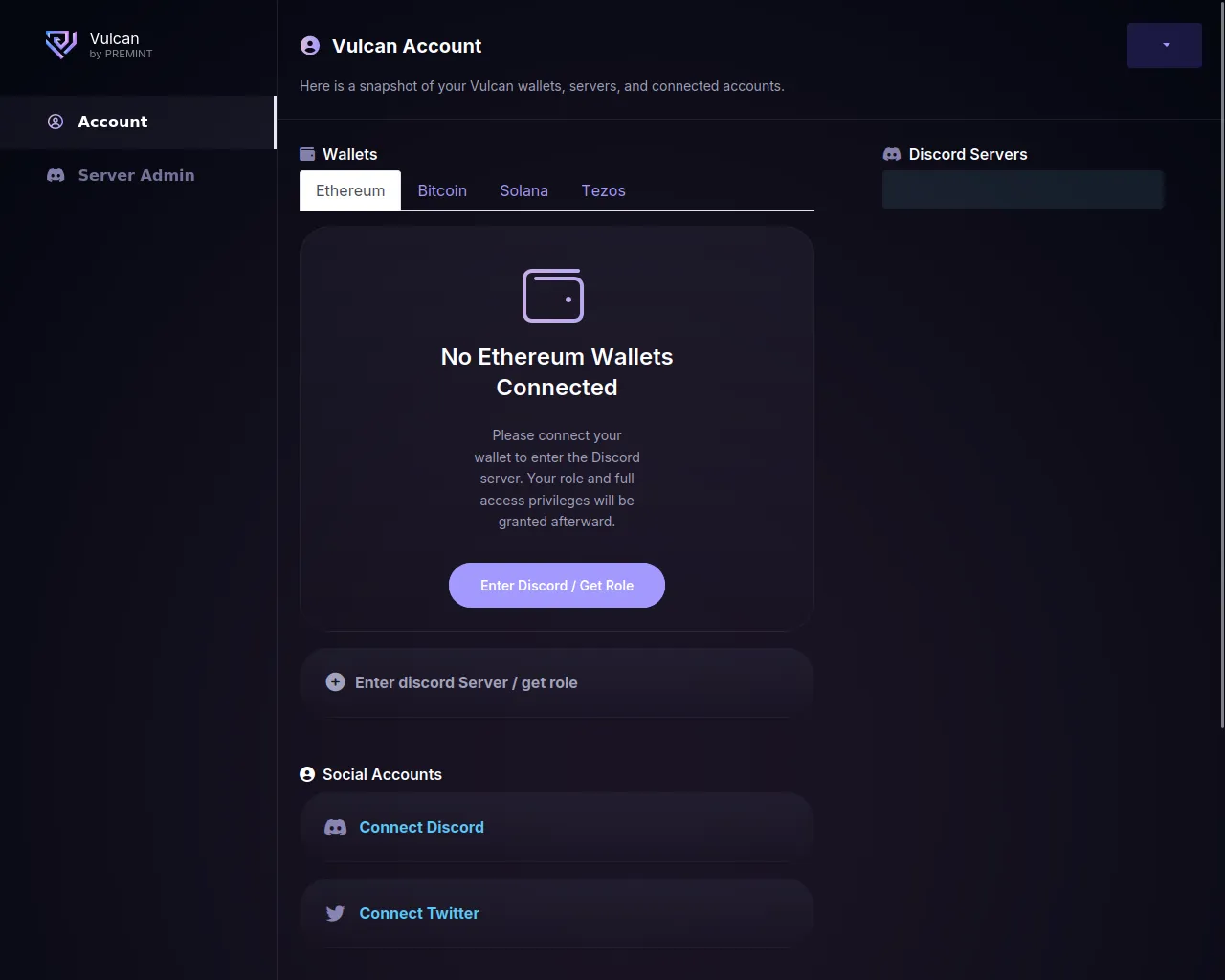Click the Enter Discord / Get Role button
This screenshot has height=980, width=1225.
pyautogui.click(x=557, y=585)
